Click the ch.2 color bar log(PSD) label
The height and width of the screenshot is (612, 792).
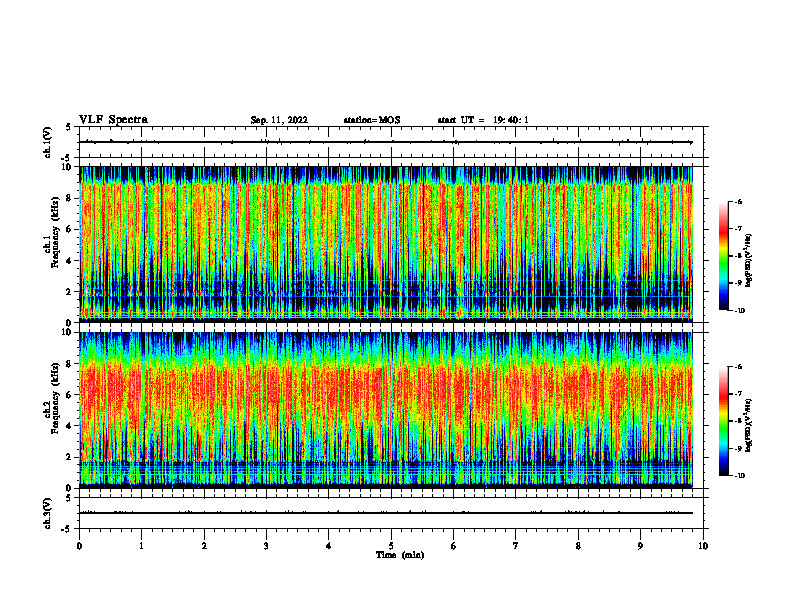tap(750, 425)
